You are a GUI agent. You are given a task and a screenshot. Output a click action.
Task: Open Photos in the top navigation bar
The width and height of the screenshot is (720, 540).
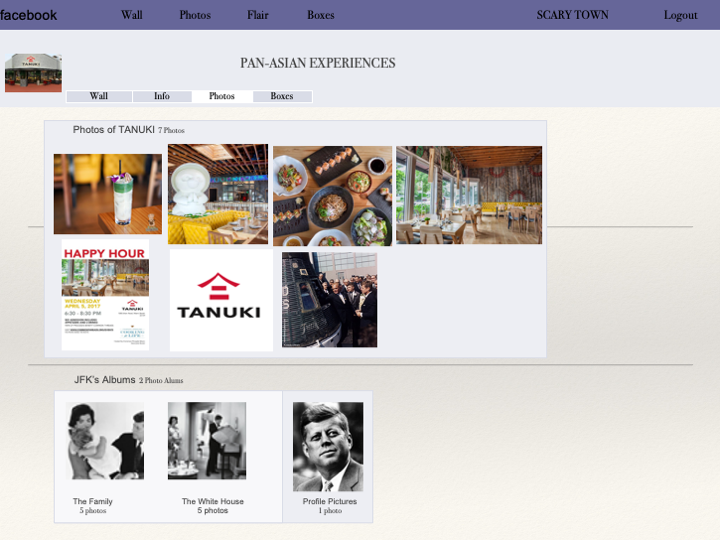tap(195, 15)
